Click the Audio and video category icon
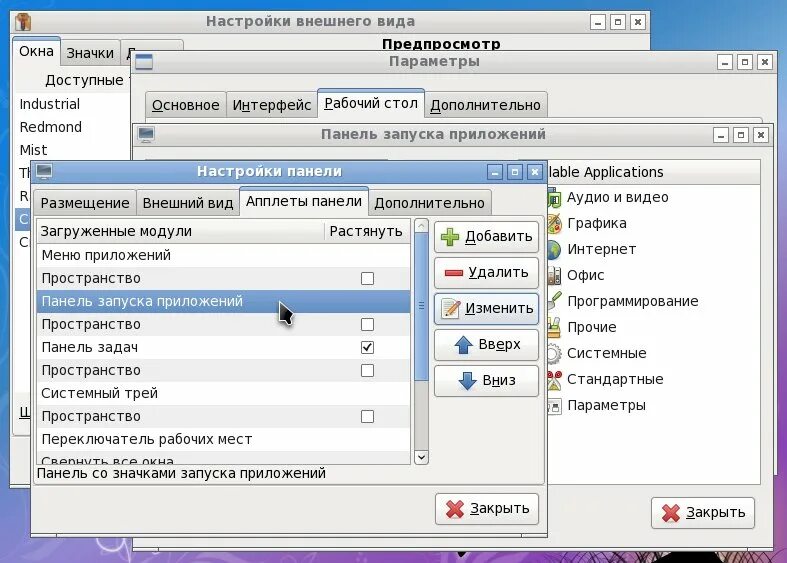Image resolution: width=787 pixels, height=563 pixels. pos(554,198)
